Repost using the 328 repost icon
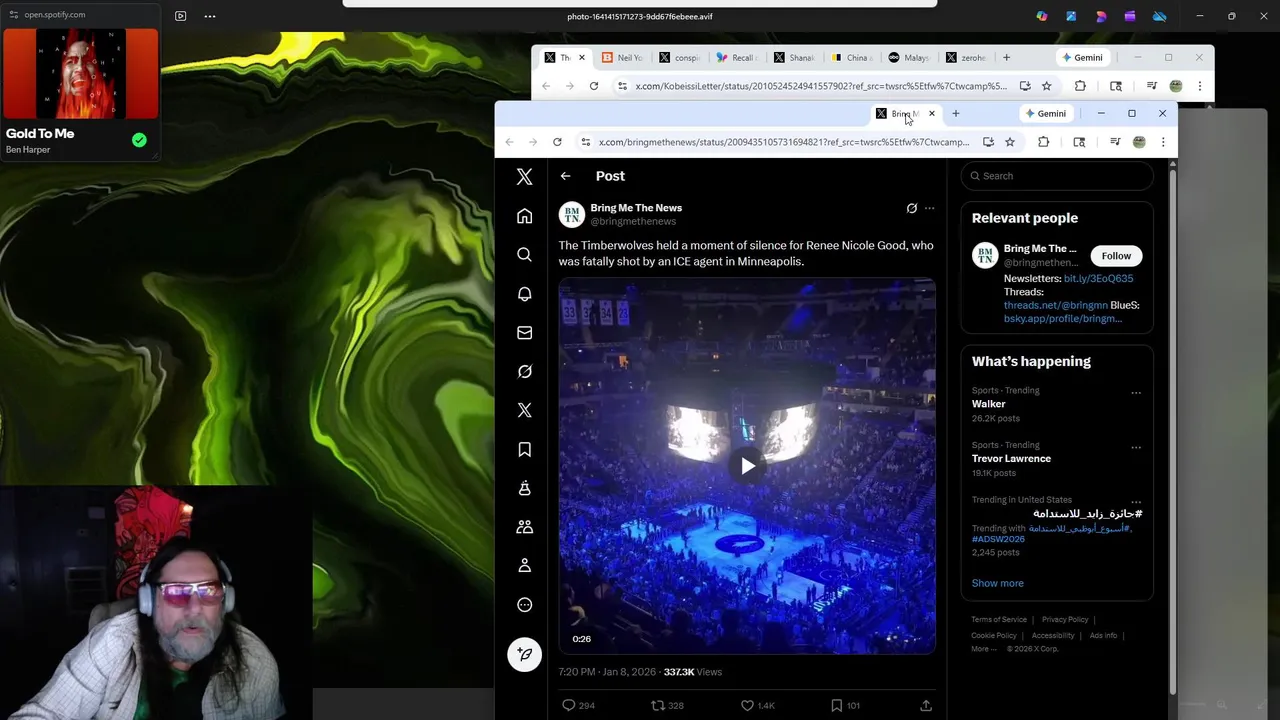The height and width of the screenshot is (720, 1280). pos(657,705)
